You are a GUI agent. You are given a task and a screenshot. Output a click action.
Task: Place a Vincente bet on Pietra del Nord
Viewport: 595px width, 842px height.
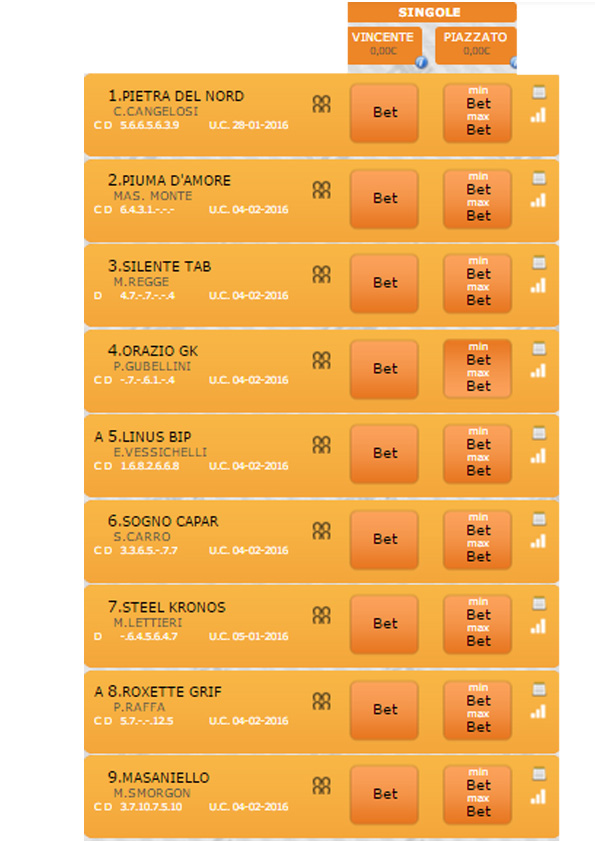coord(384,113)
